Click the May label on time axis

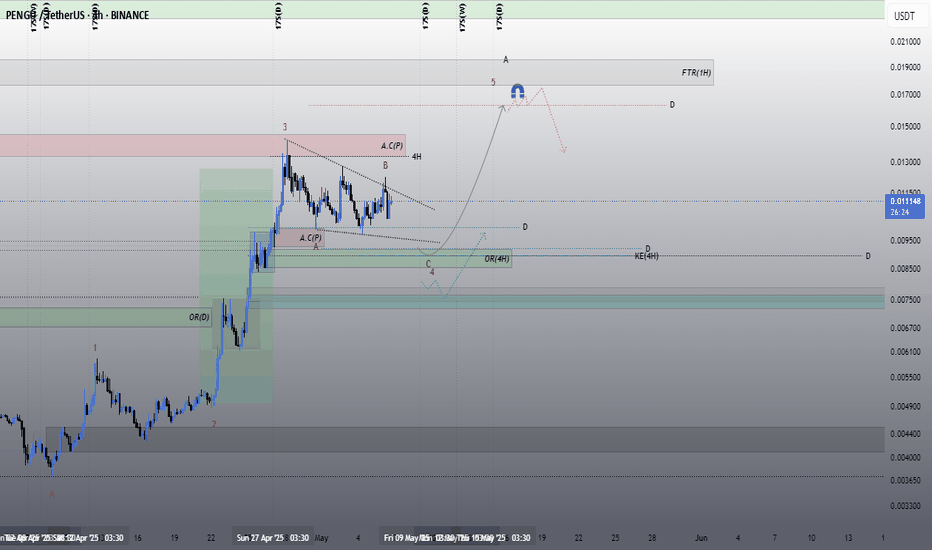click(322, 538)
